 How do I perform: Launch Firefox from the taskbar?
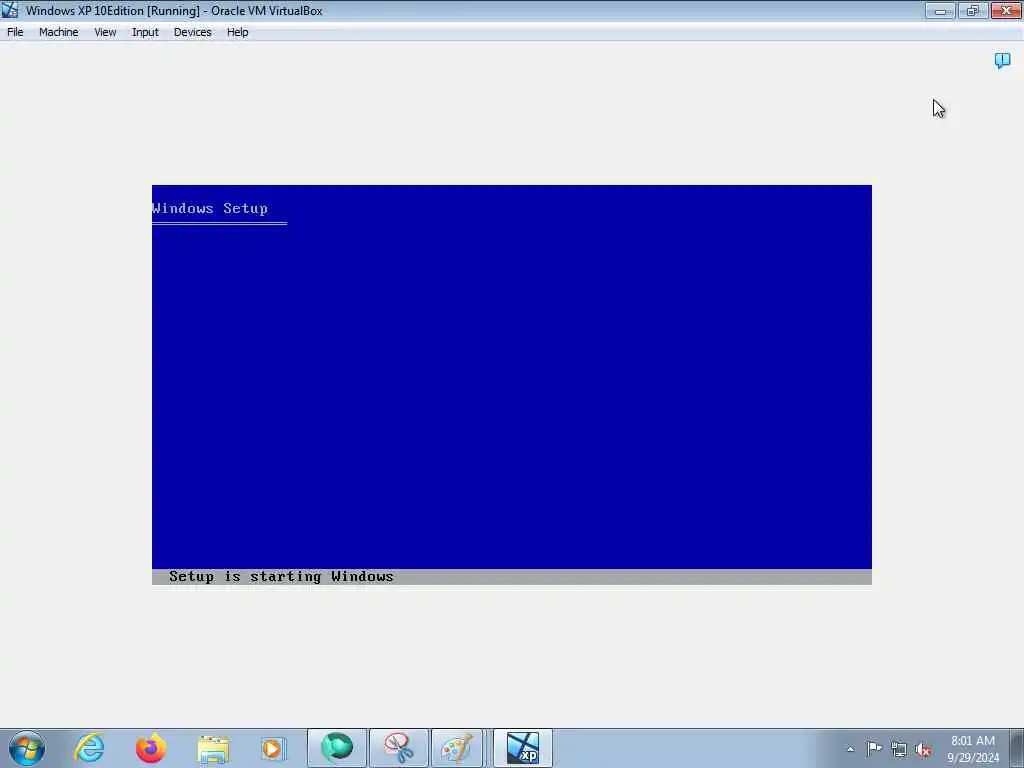(150, 748)
